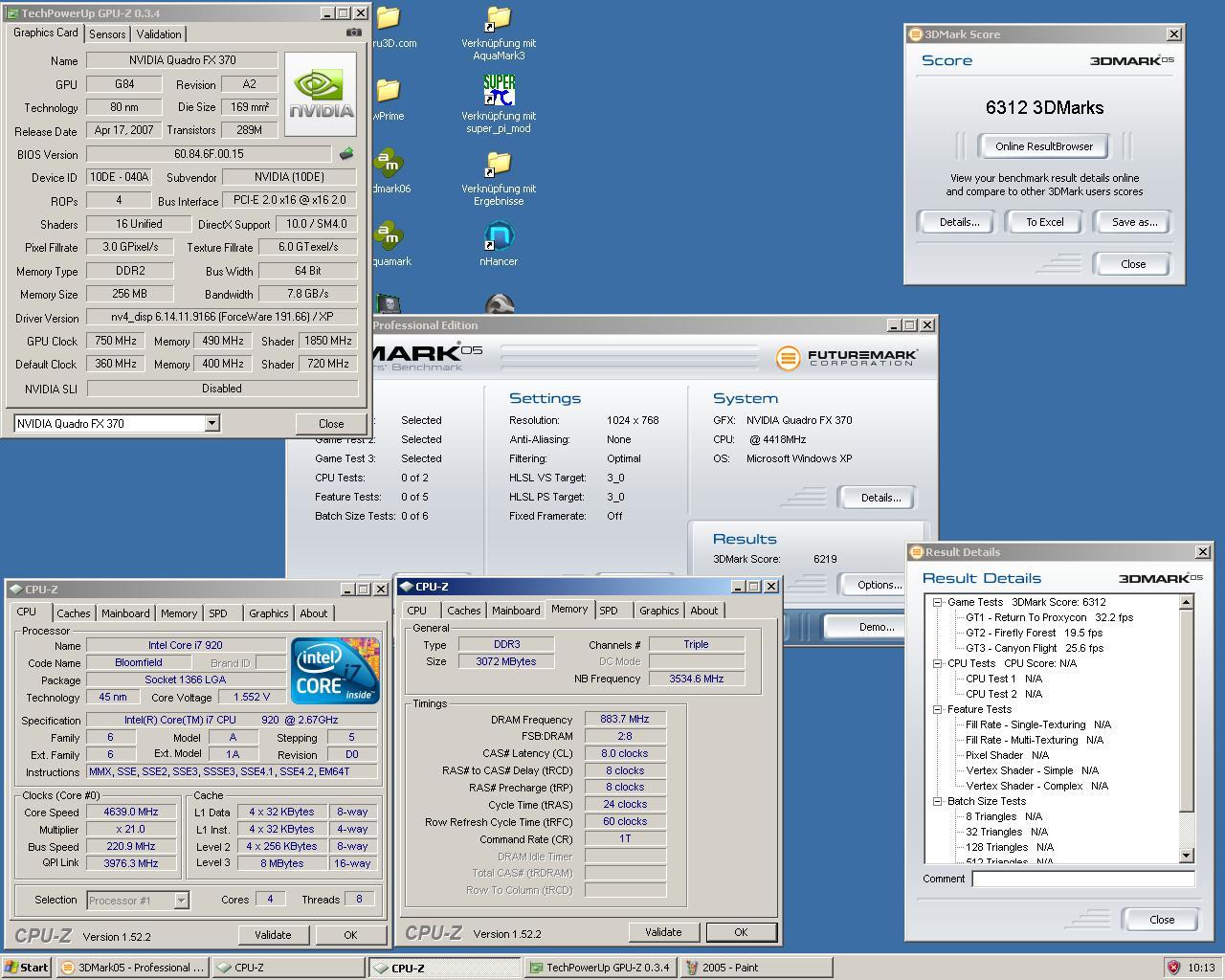Screen dimensions: 1225x980
Task: Click the Result Details window title icon
Action: click(x=916, y=551)
